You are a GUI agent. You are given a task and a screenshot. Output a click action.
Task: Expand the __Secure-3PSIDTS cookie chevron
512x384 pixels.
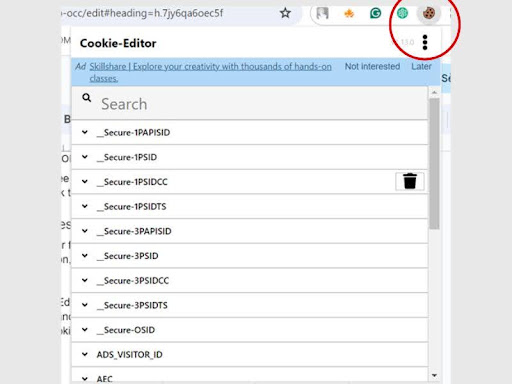click(85, 305)
